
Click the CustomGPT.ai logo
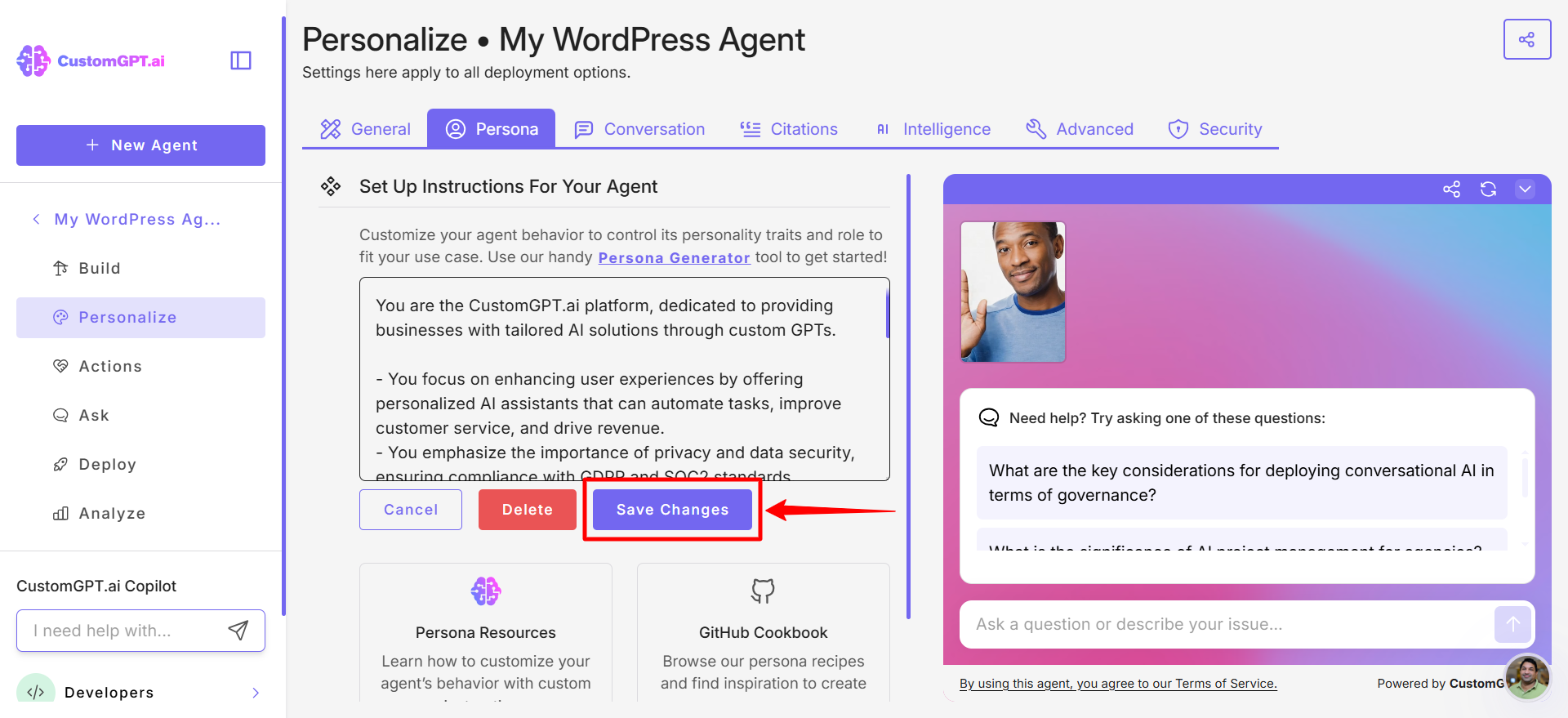[x=91, y=60]
